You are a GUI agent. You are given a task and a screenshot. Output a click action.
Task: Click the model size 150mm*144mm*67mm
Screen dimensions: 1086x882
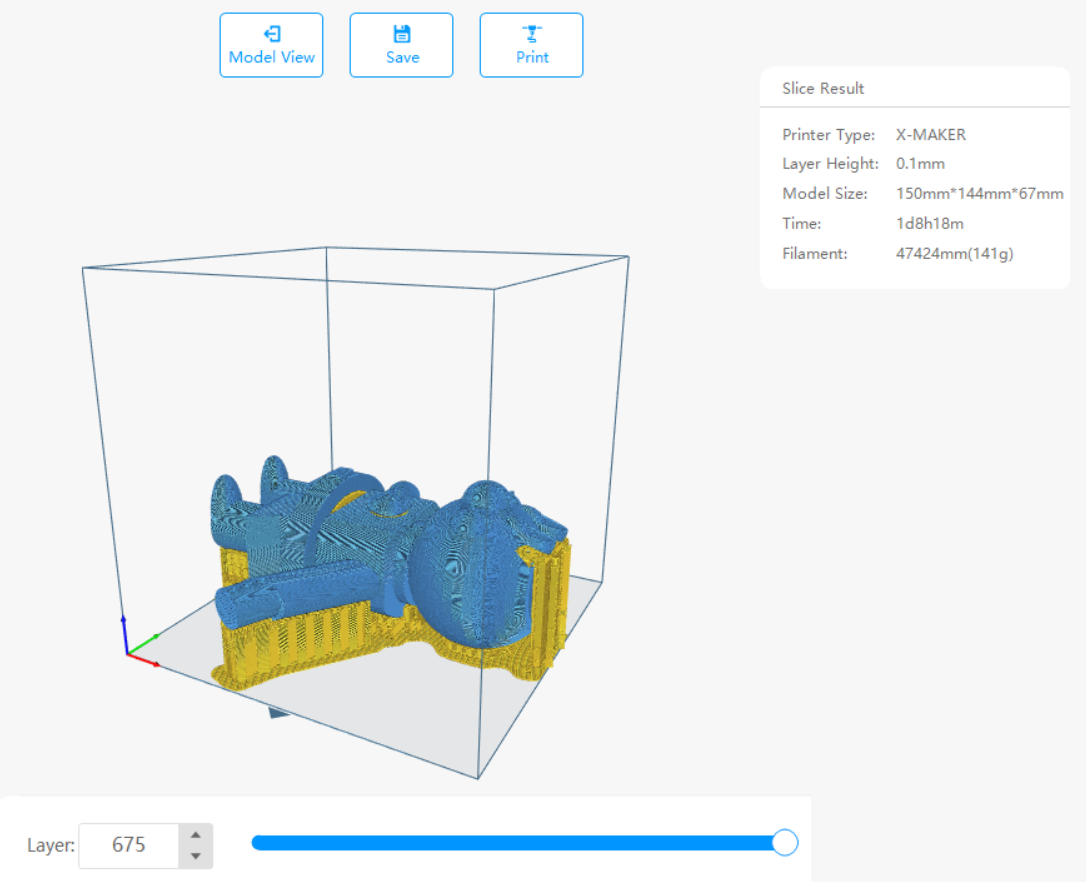(x=979, y=193)
